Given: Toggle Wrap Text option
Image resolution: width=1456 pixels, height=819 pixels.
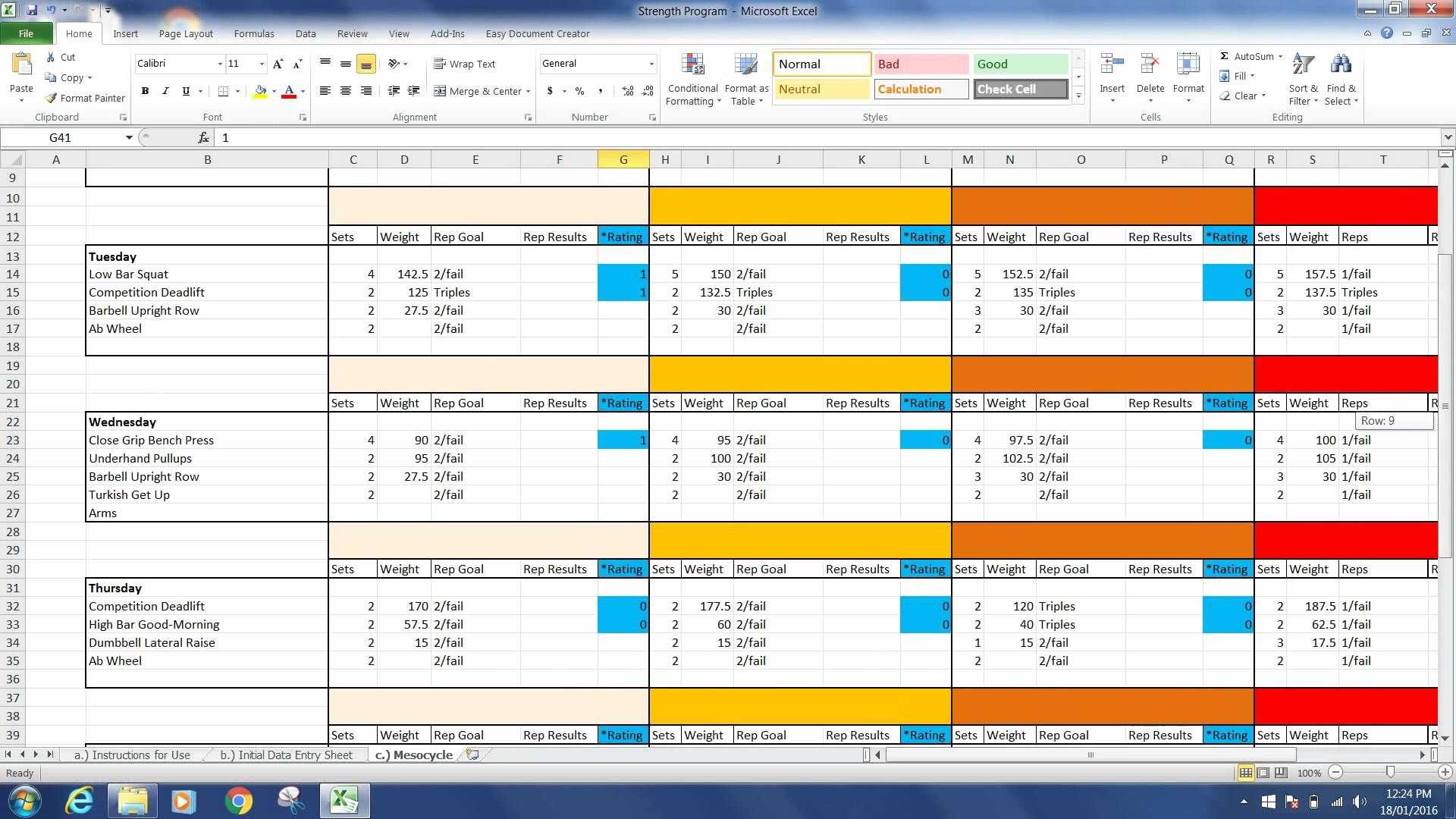Looking at the screenshot, I should click(x=464, y=64).
